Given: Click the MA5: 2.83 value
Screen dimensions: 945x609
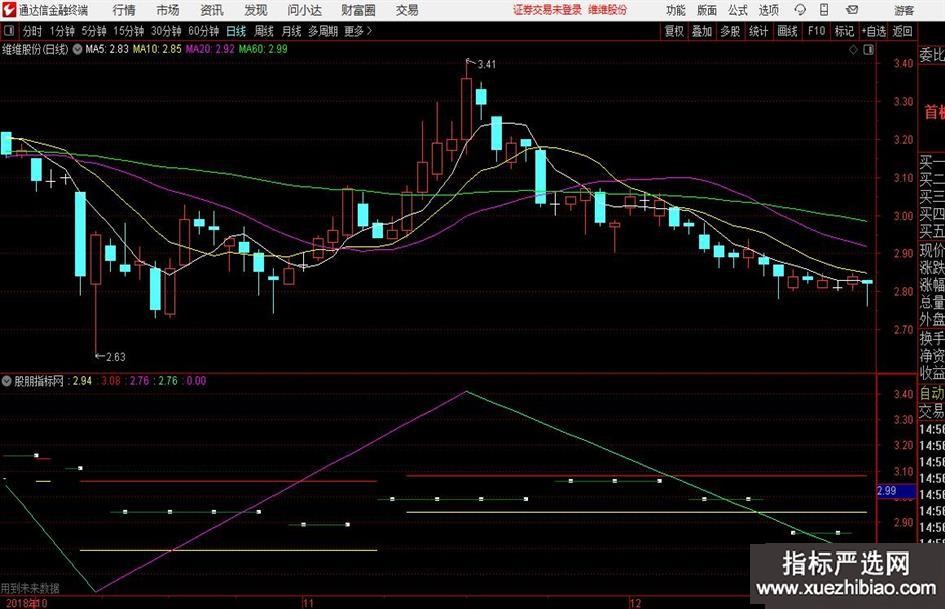Looking at the screenshot, I should pos(107,49).
